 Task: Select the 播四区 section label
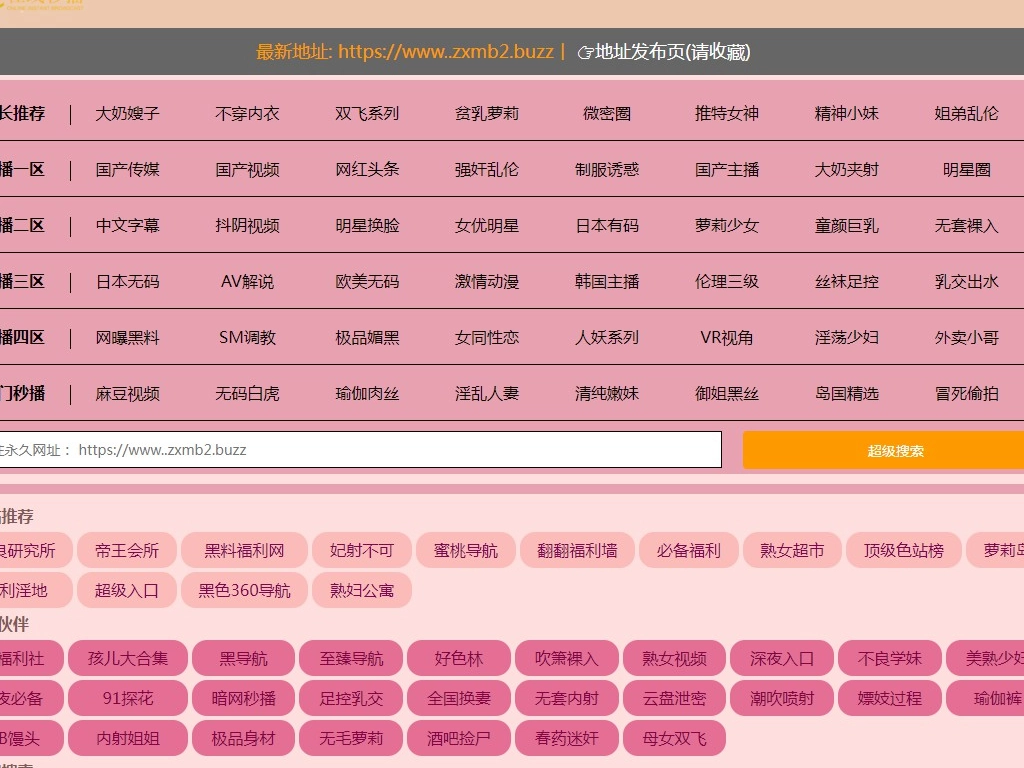coord(20,338)
